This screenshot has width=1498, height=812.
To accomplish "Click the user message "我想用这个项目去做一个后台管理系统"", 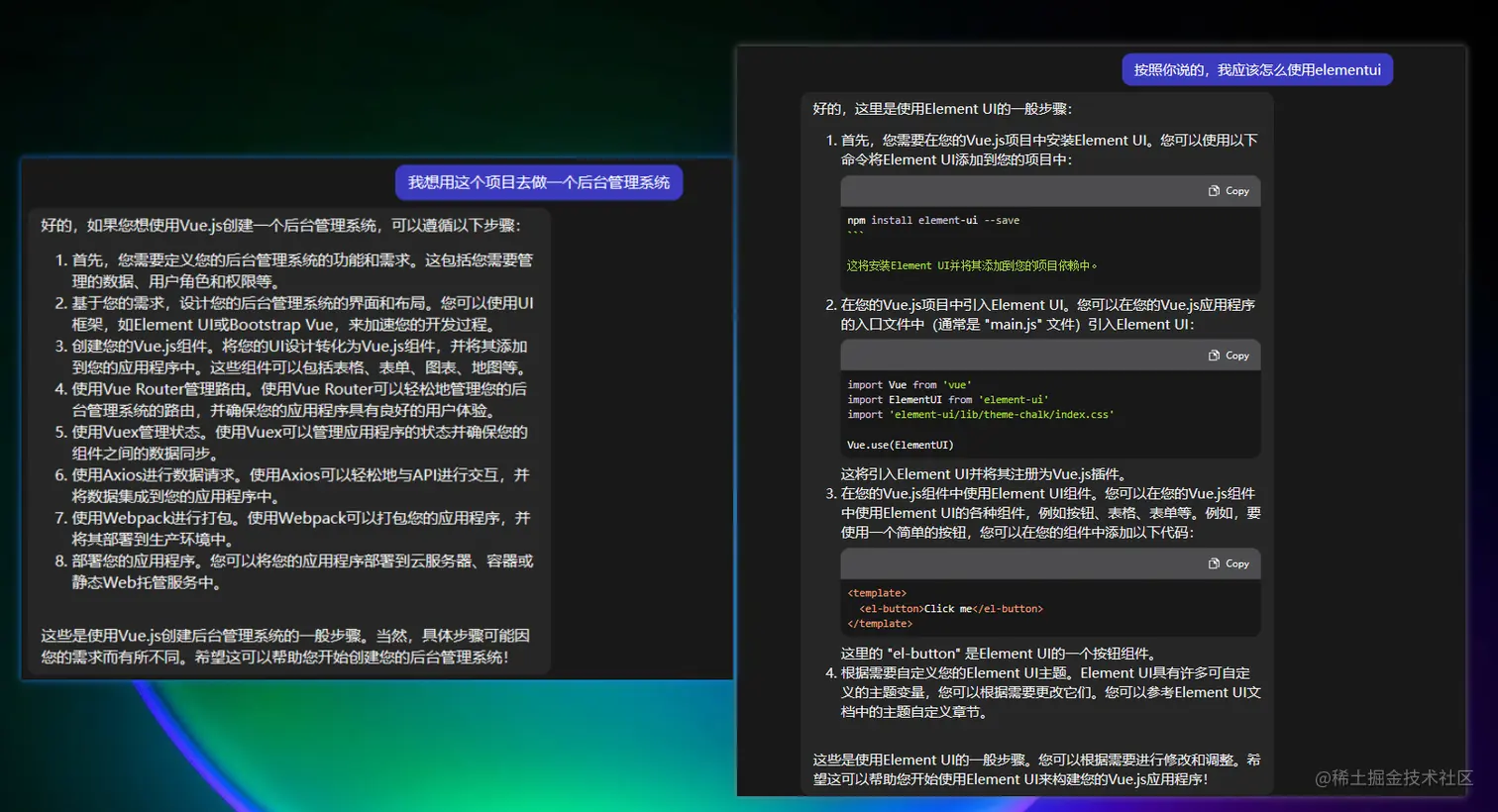I will click(539, 182).
